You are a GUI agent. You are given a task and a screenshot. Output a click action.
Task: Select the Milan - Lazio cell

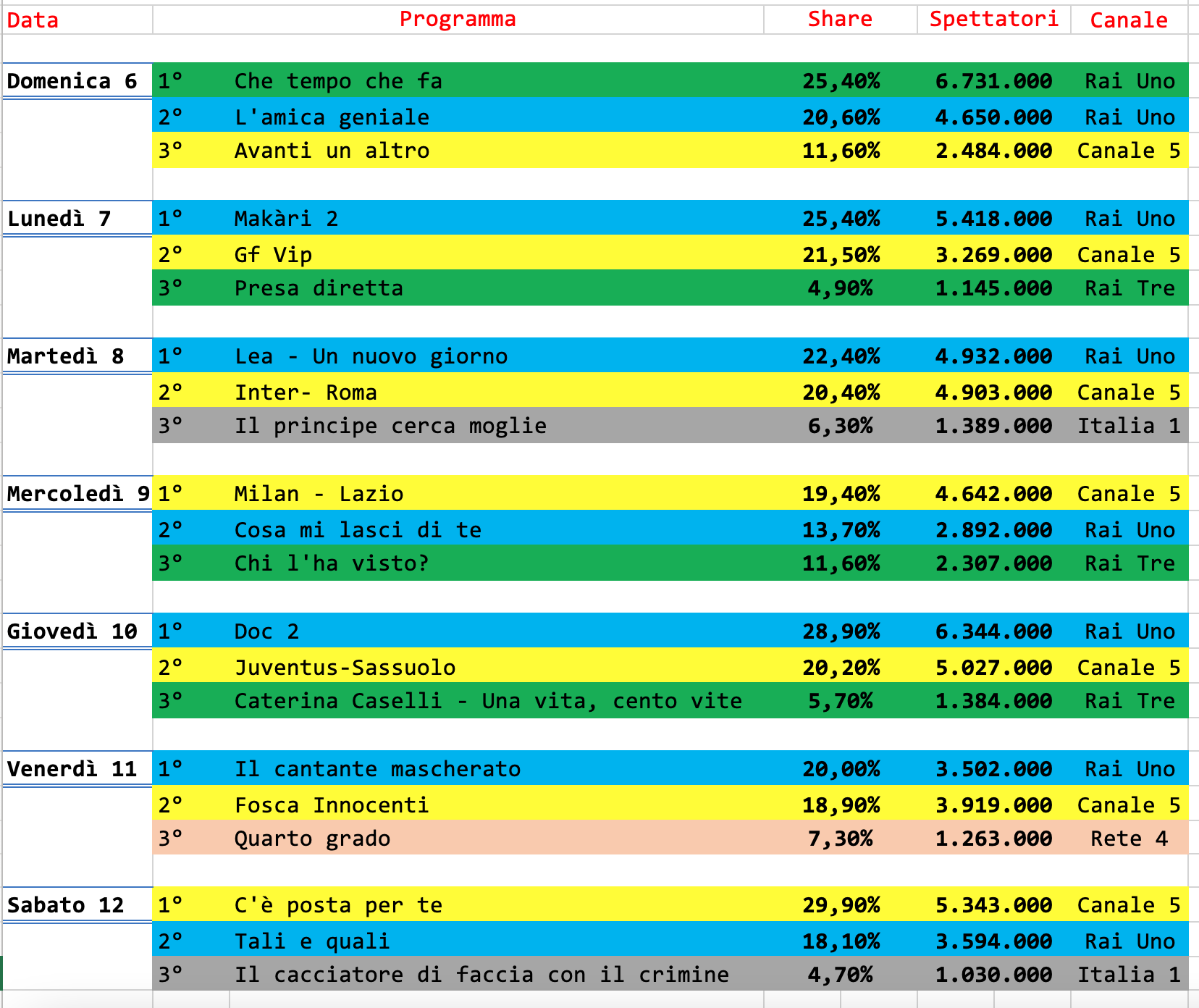(319, 494)
